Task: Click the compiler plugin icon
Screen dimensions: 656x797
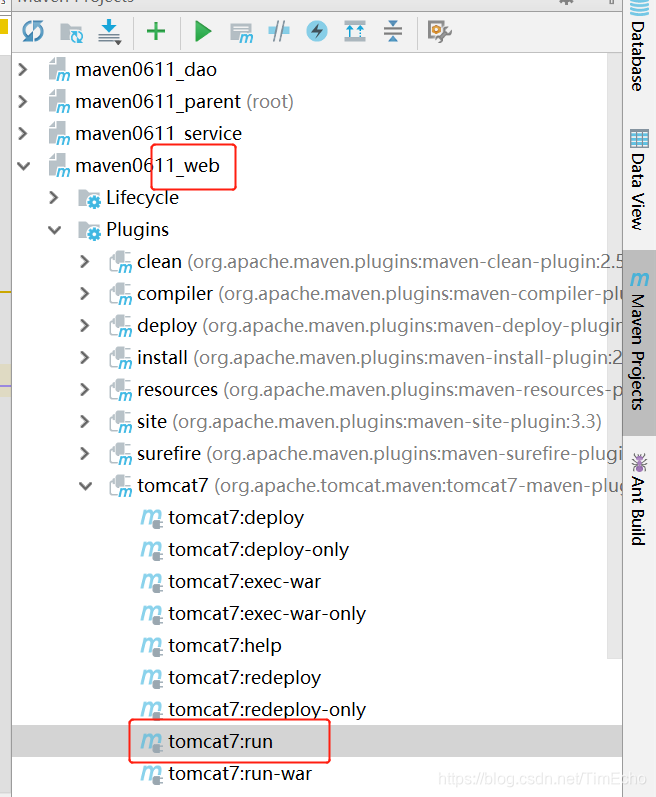Action: pyautogui.click(x=121, y=294)
